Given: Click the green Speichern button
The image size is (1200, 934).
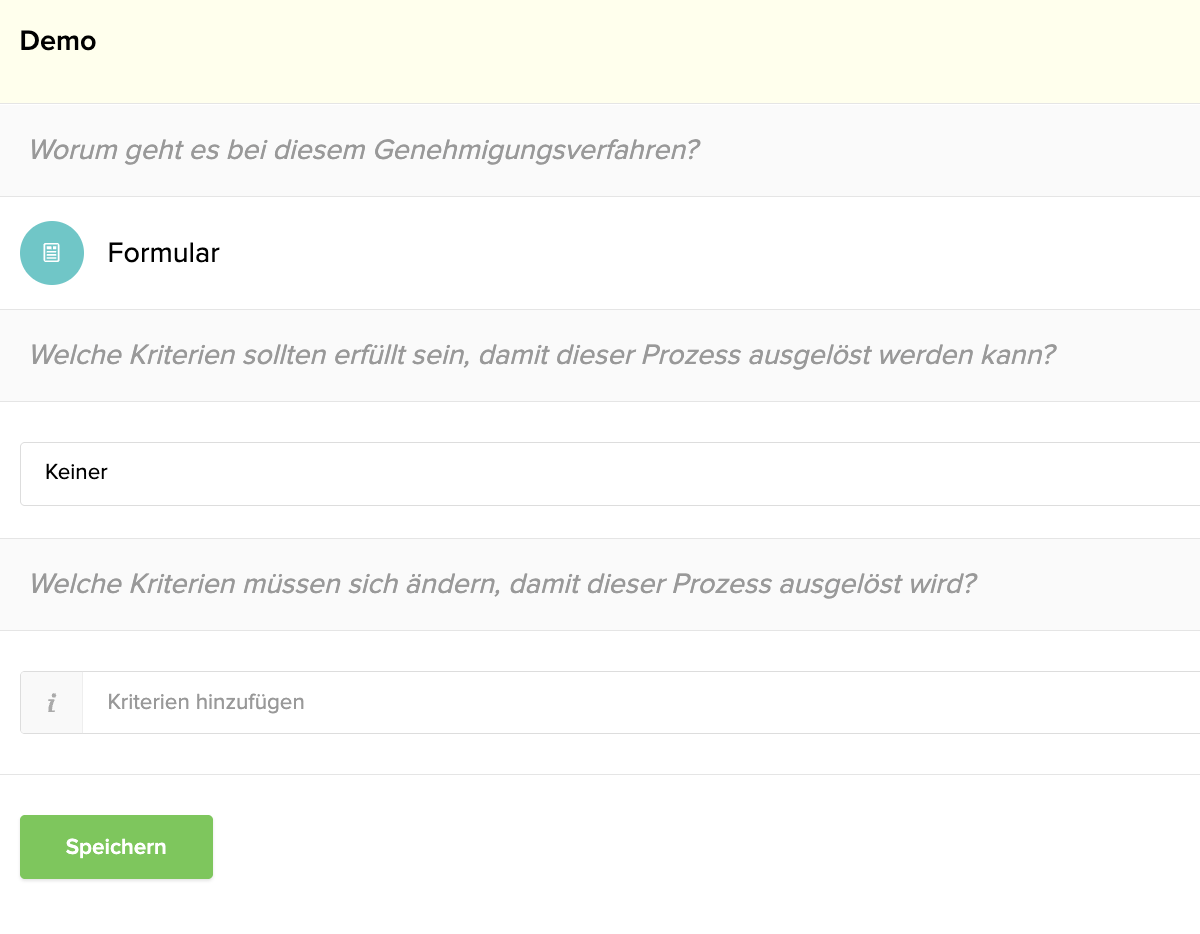Looking at the screenshot, I should click(x=116, y=847).
